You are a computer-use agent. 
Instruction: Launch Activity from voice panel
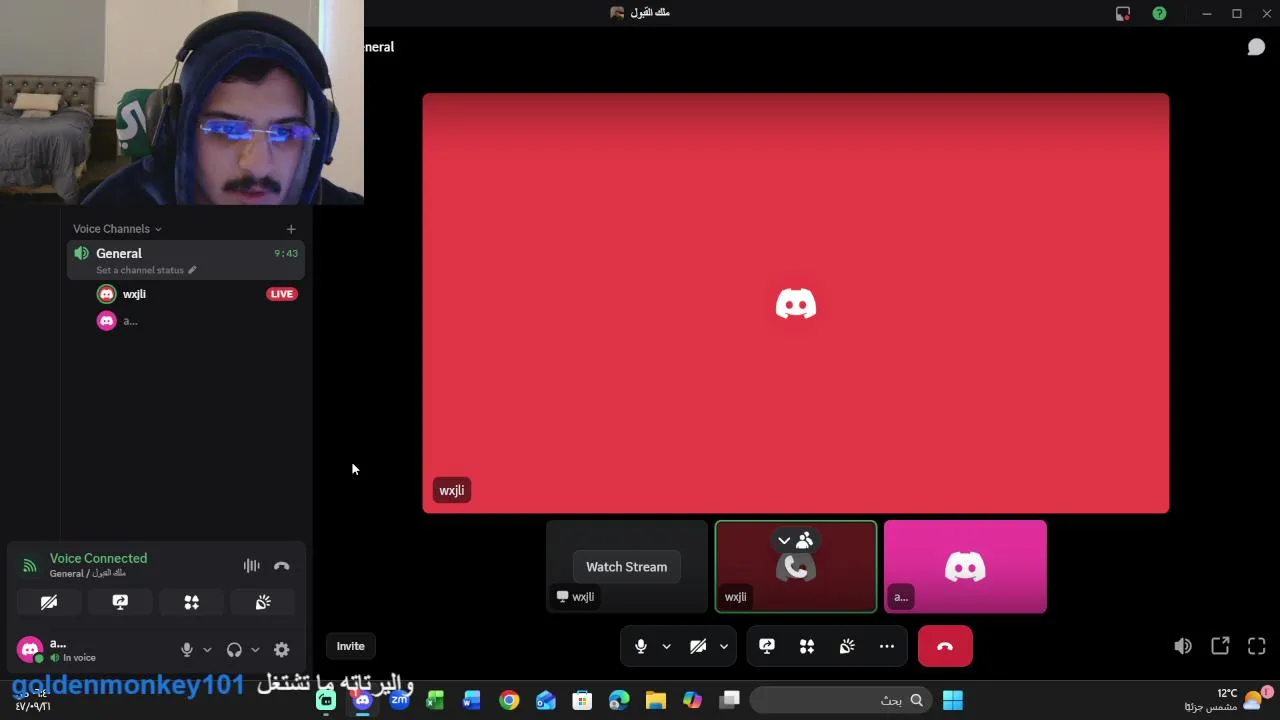[192, 602]
